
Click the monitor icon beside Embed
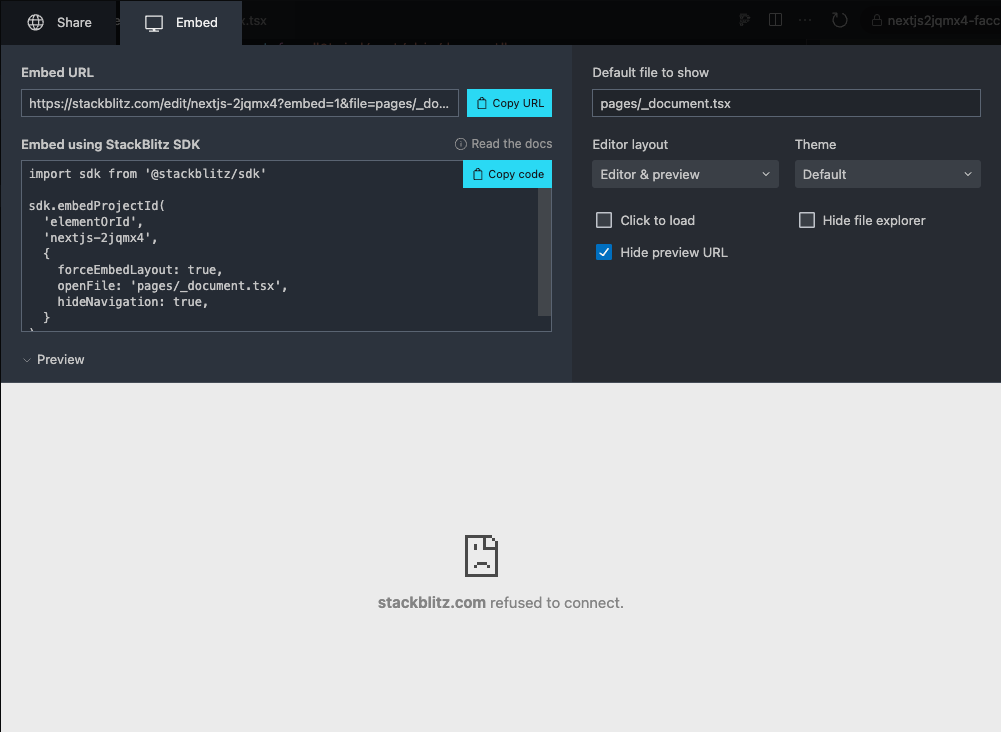tap(154, 23)
